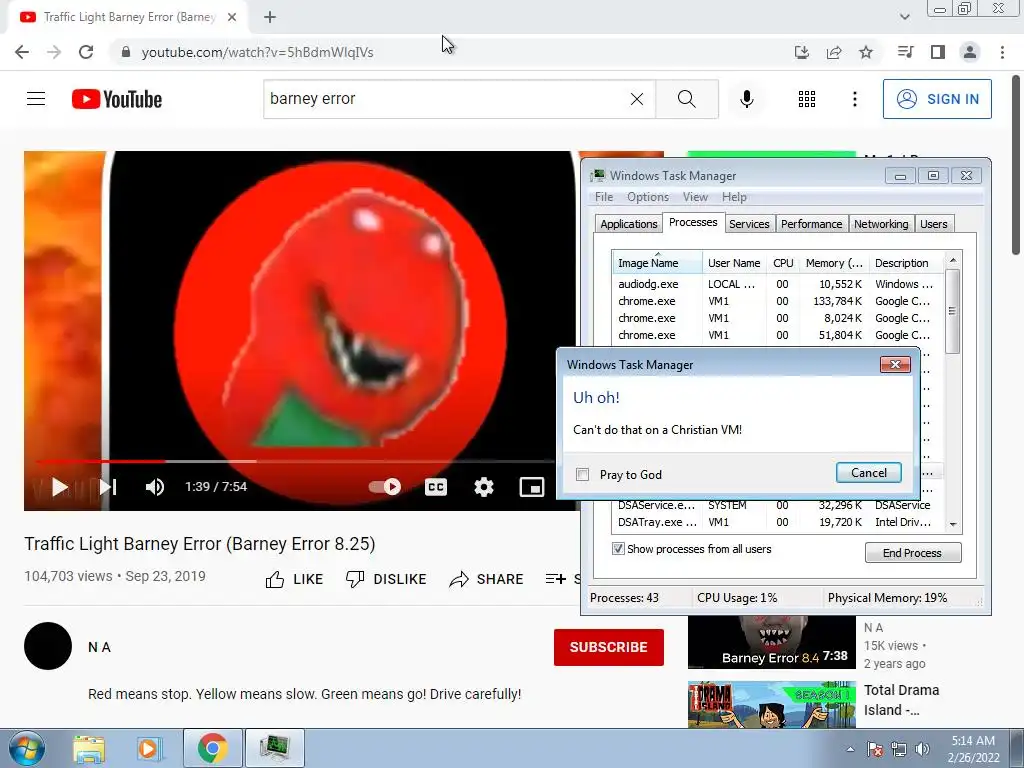This screenshot has width=1024, height=768.
Task: Install or download page icon in address bar
Action: (x=801, y=52)
